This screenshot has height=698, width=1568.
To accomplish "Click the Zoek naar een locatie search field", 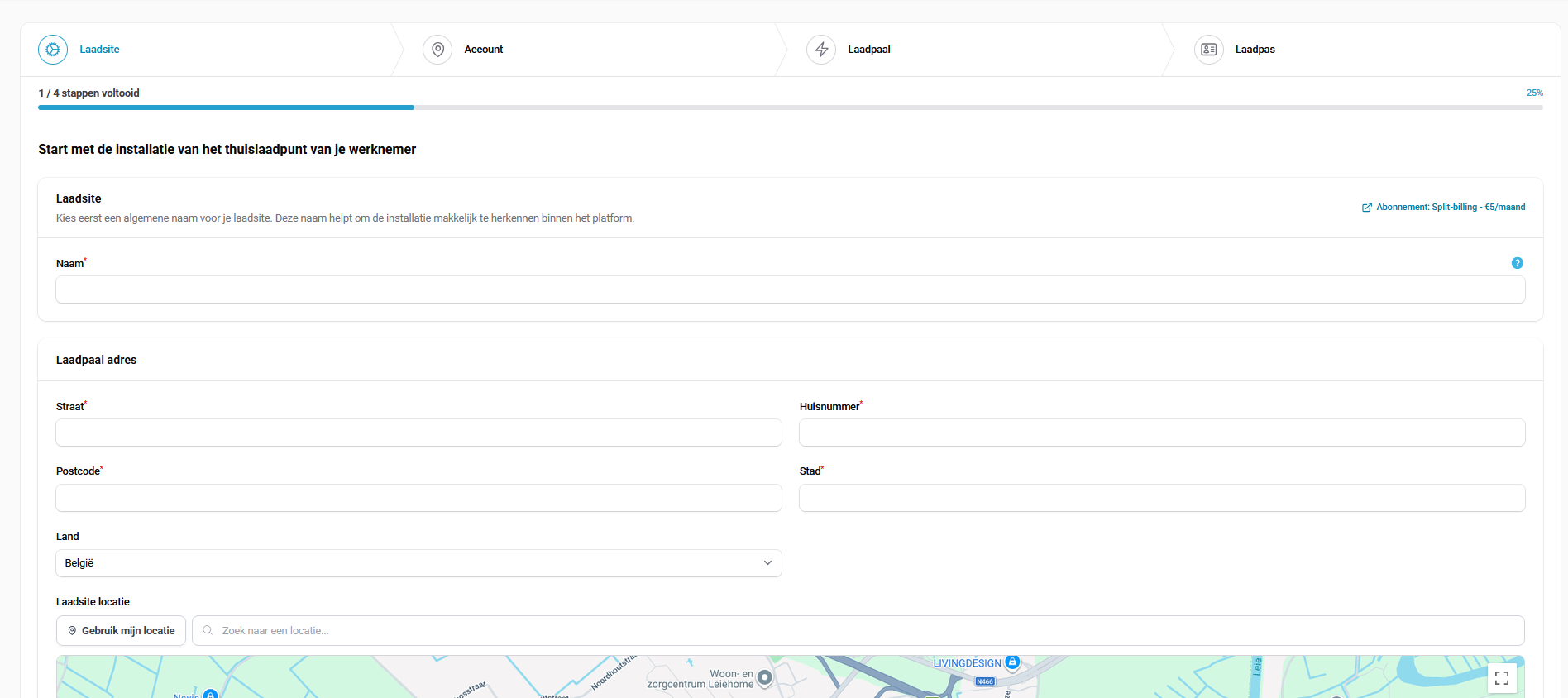I will click(x=858, y=631).
